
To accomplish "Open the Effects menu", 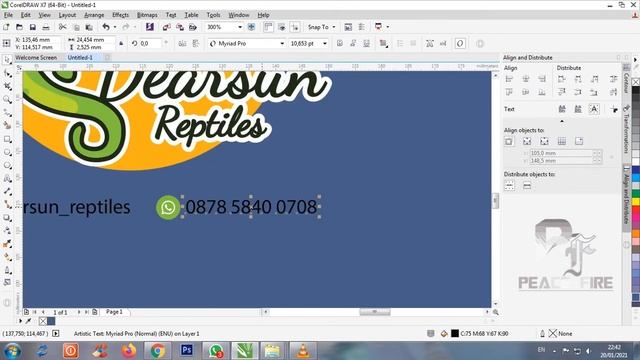I will tap(120, 15).
